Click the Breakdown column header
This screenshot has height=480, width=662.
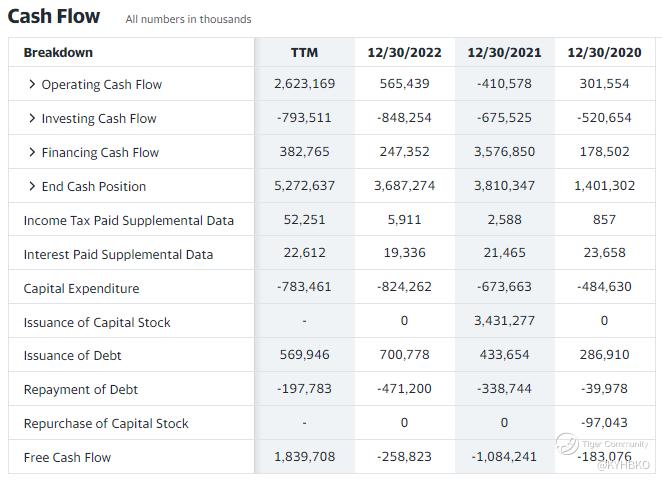click(58, 52)
